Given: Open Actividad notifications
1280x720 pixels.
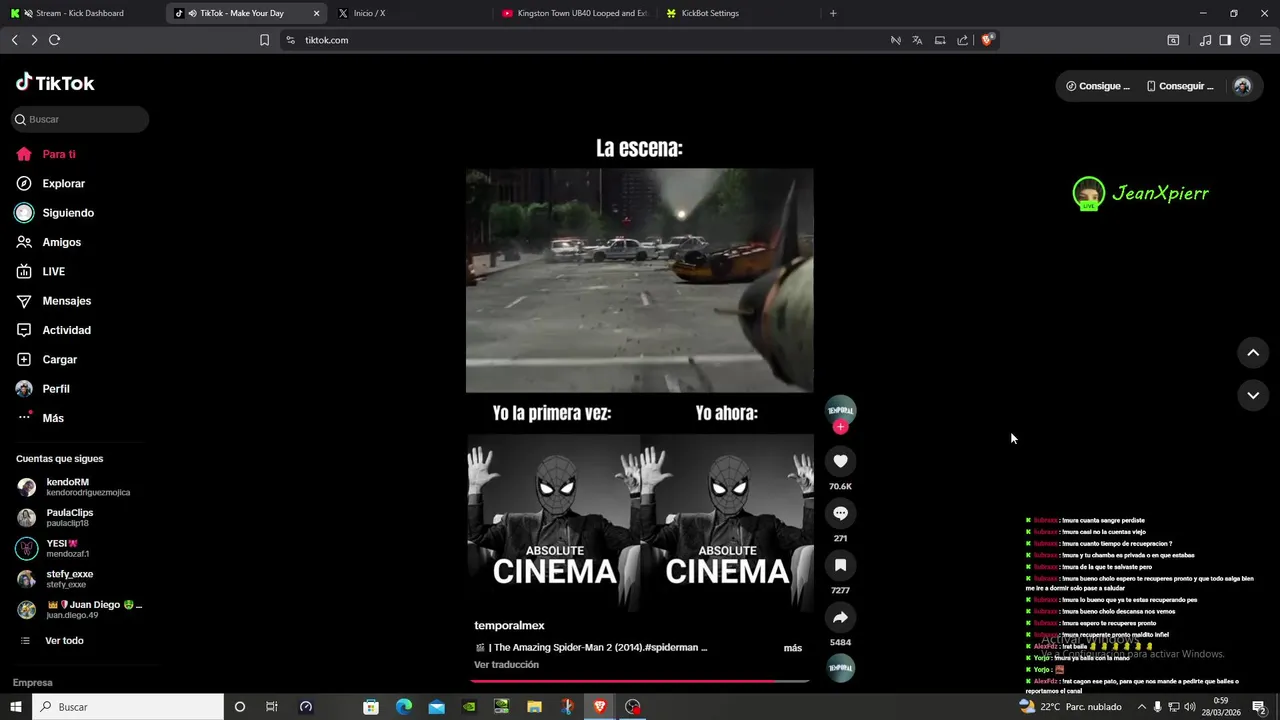Looking at the screenshot, I should 53,330.
